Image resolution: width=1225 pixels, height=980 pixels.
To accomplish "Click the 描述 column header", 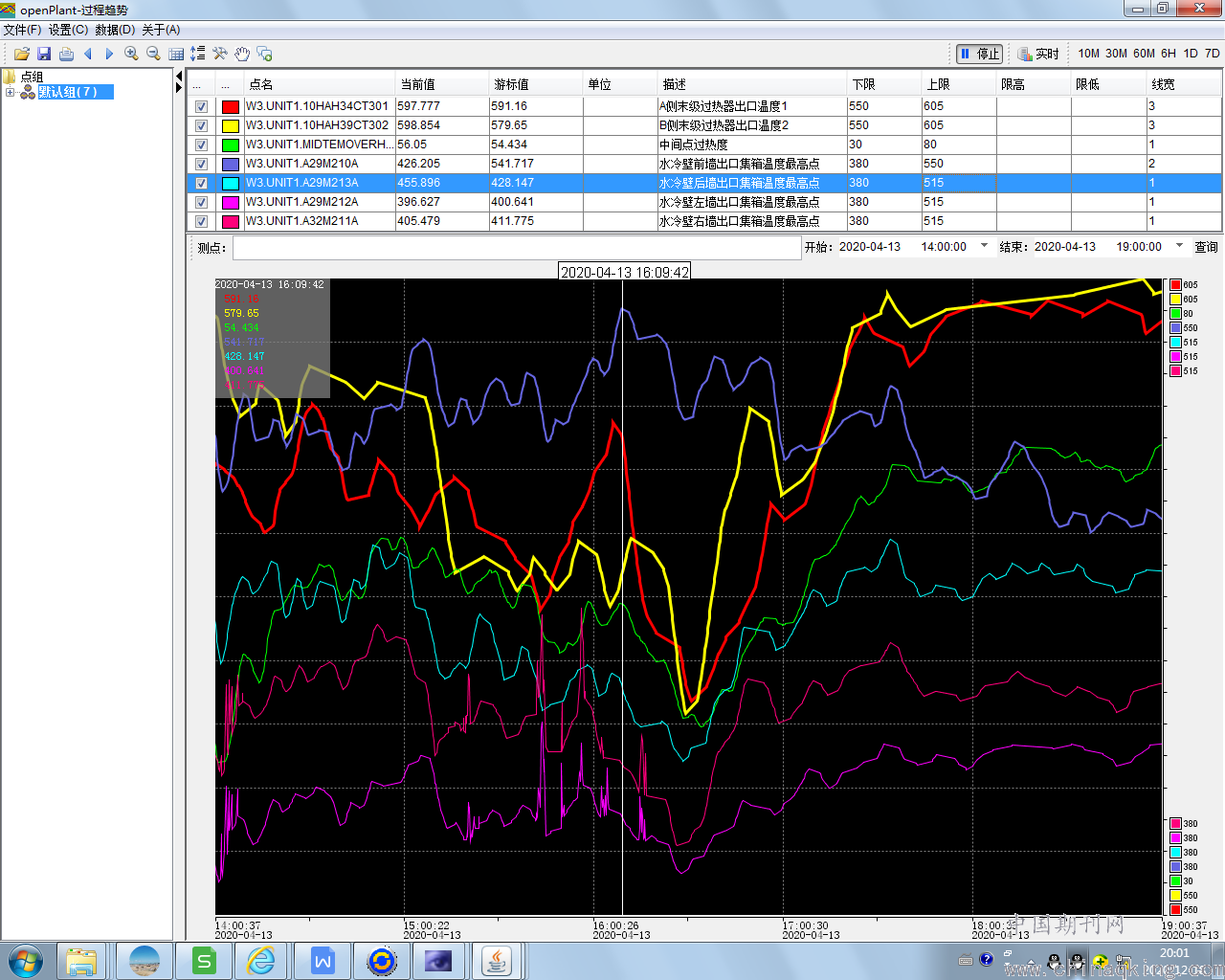I will click(x=752, y=84).
